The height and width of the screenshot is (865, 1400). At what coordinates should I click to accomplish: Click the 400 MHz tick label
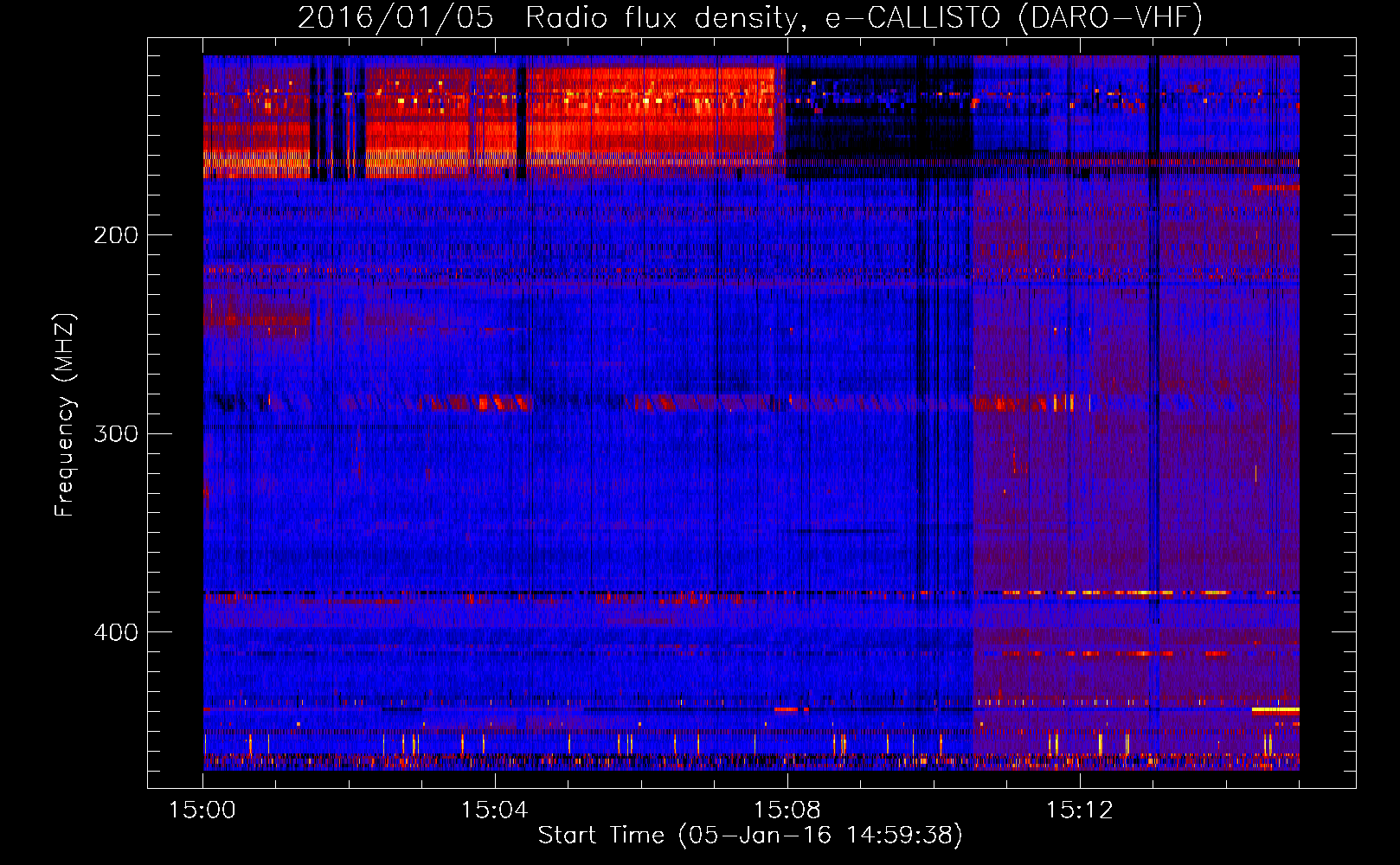(116, 633)
